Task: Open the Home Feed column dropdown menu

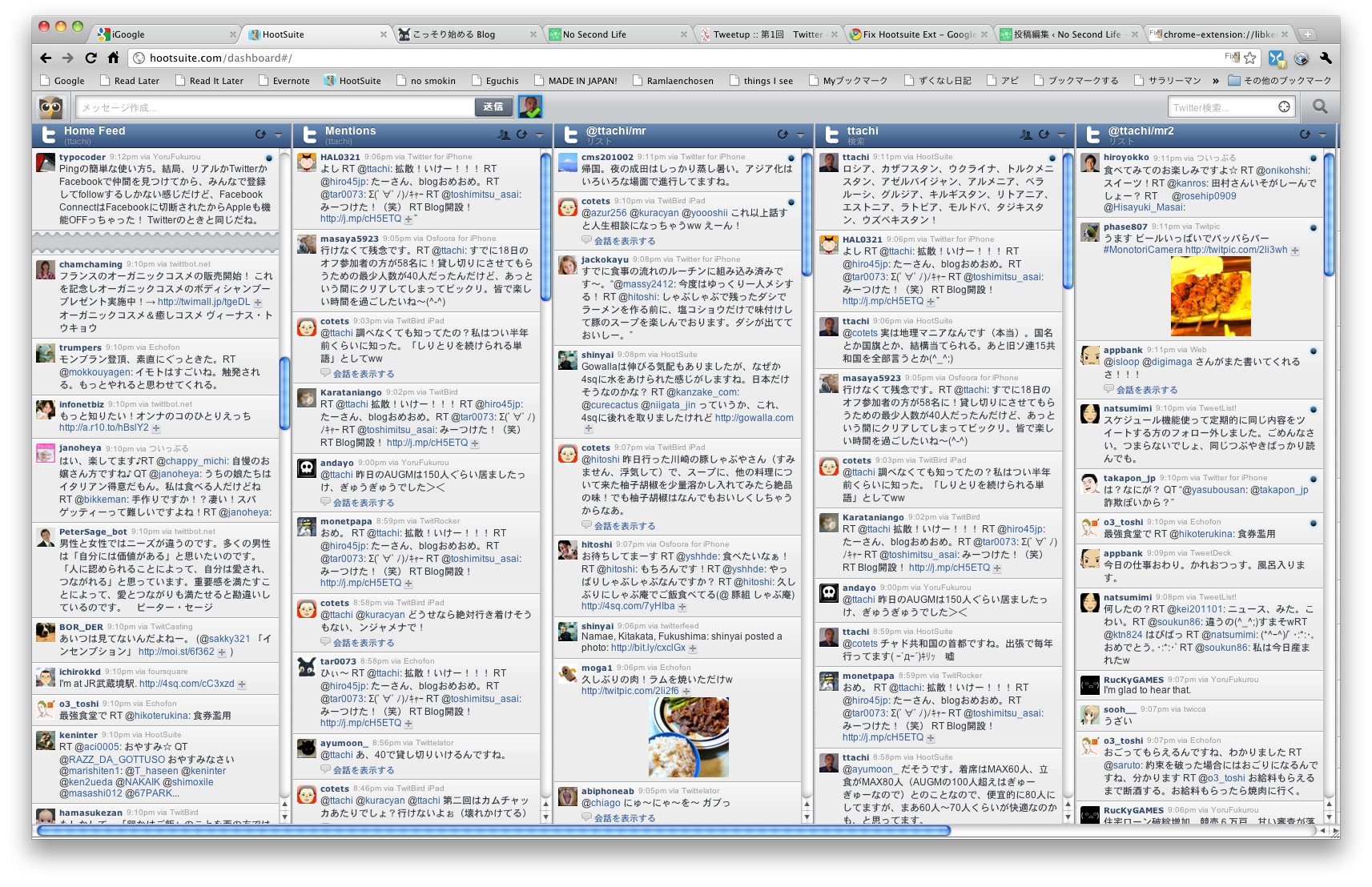Action: click(x=278, y=134)
